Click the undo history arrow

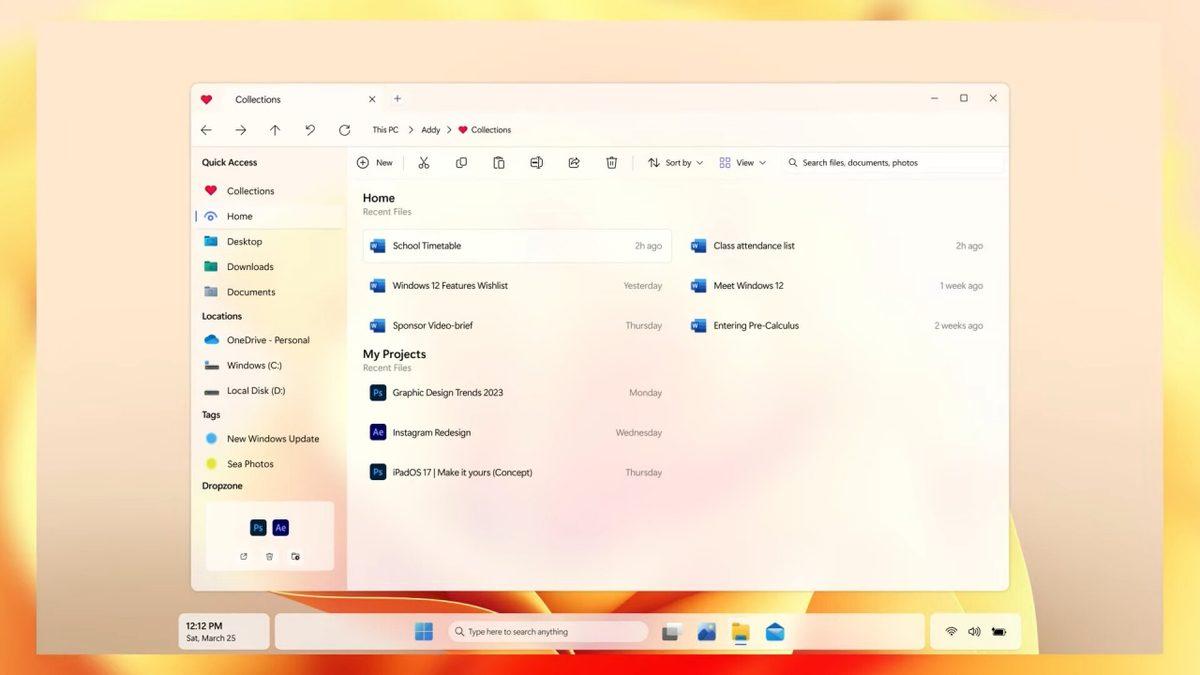click(310, 129)
